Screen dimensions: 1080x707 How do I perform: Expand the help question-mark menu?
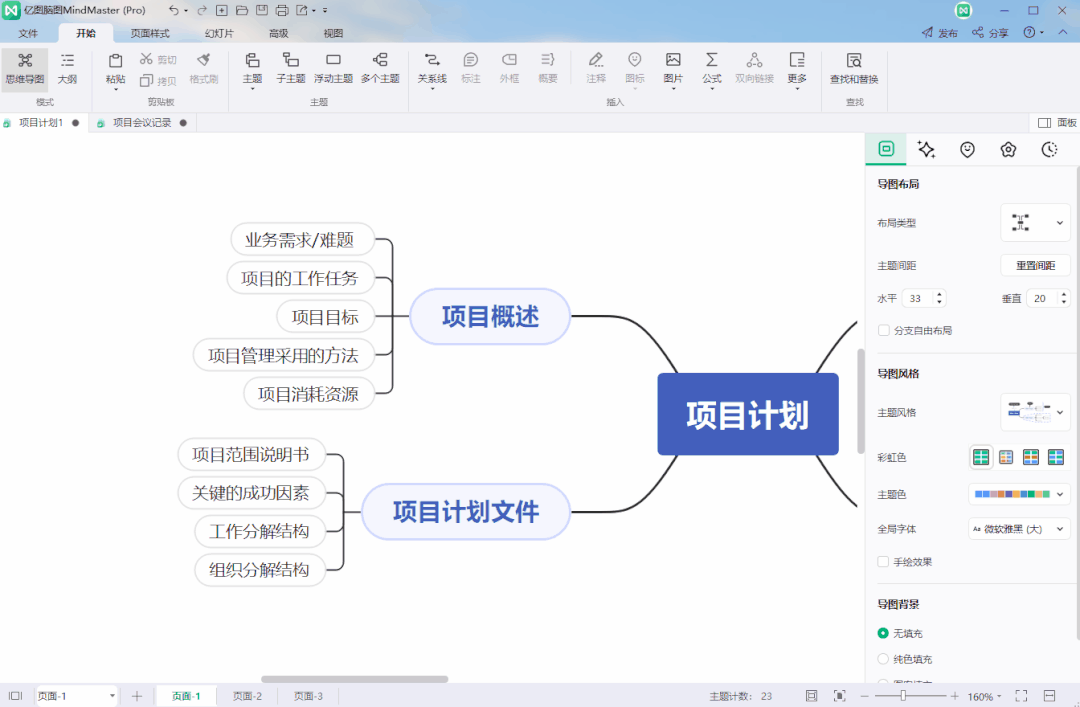(1033, 32)
